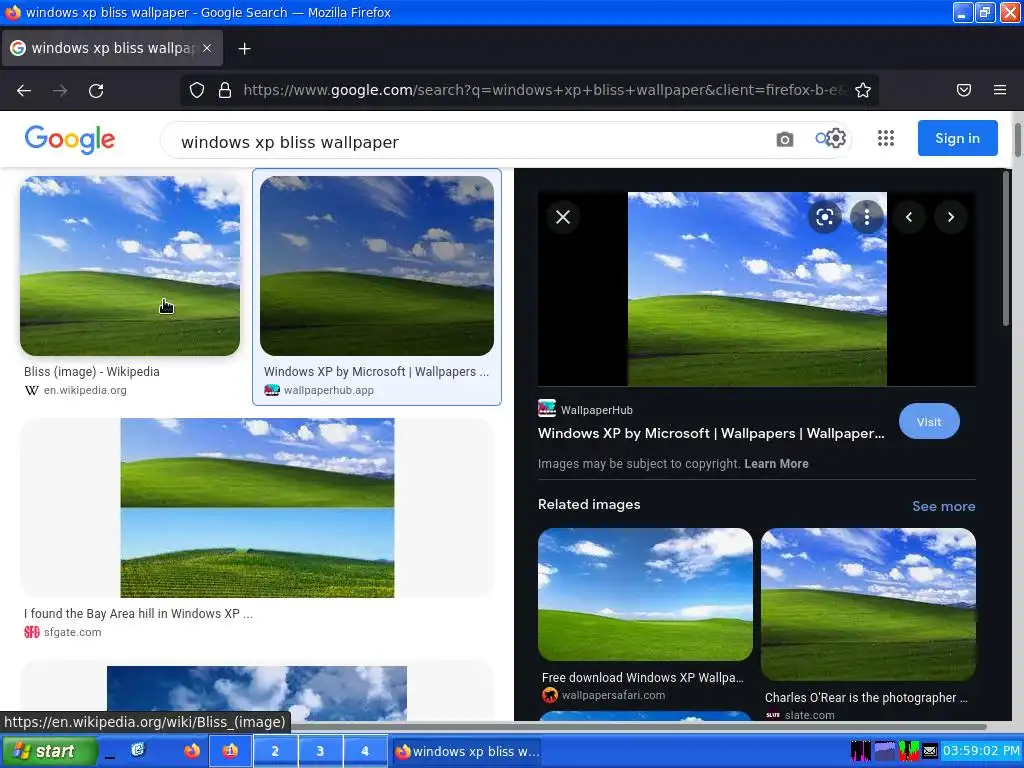Close the windows xp bliss wallpaper tab

(x=207, y=48)
